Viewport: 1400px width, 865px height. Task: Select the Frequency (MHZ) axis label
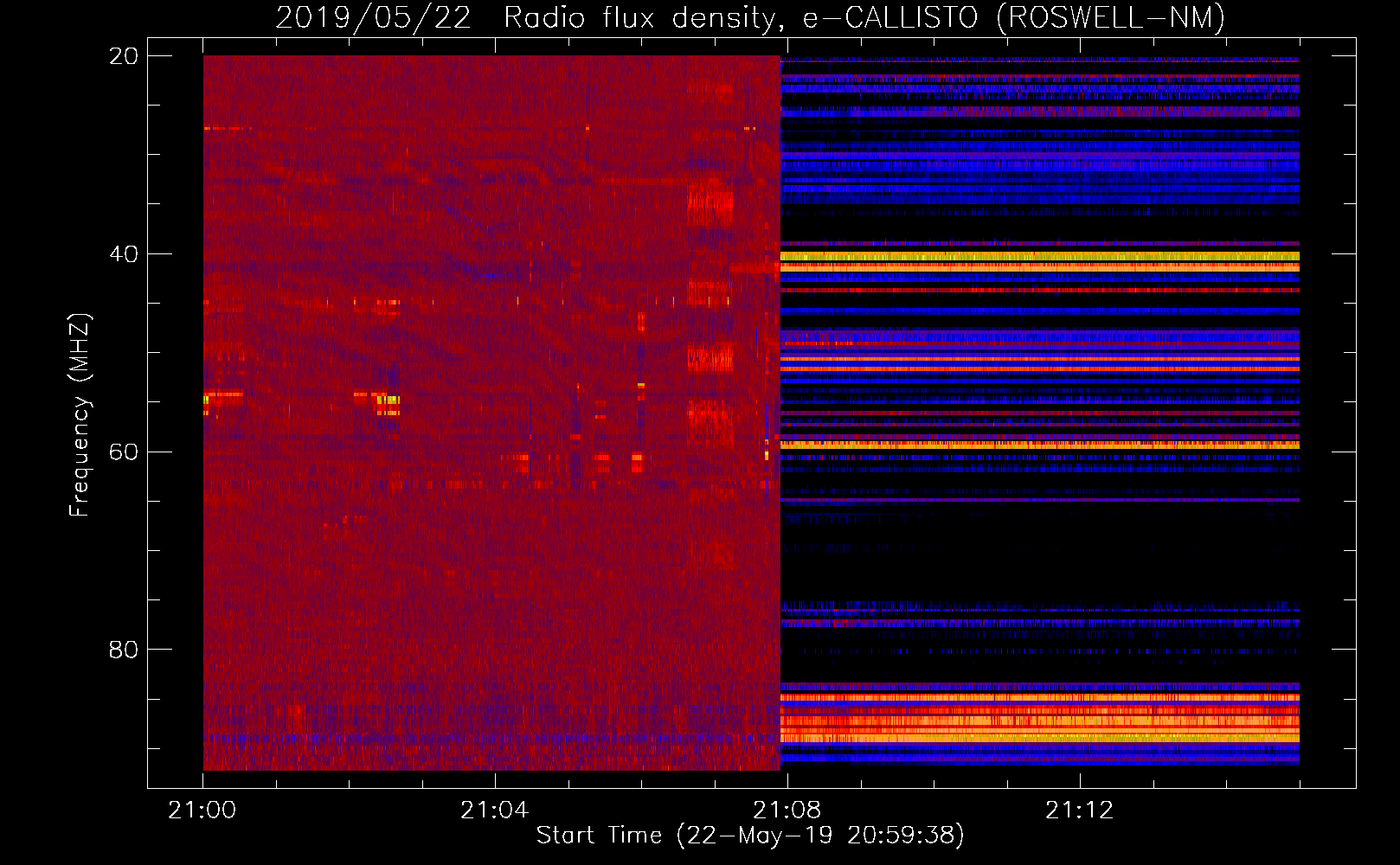80,415
